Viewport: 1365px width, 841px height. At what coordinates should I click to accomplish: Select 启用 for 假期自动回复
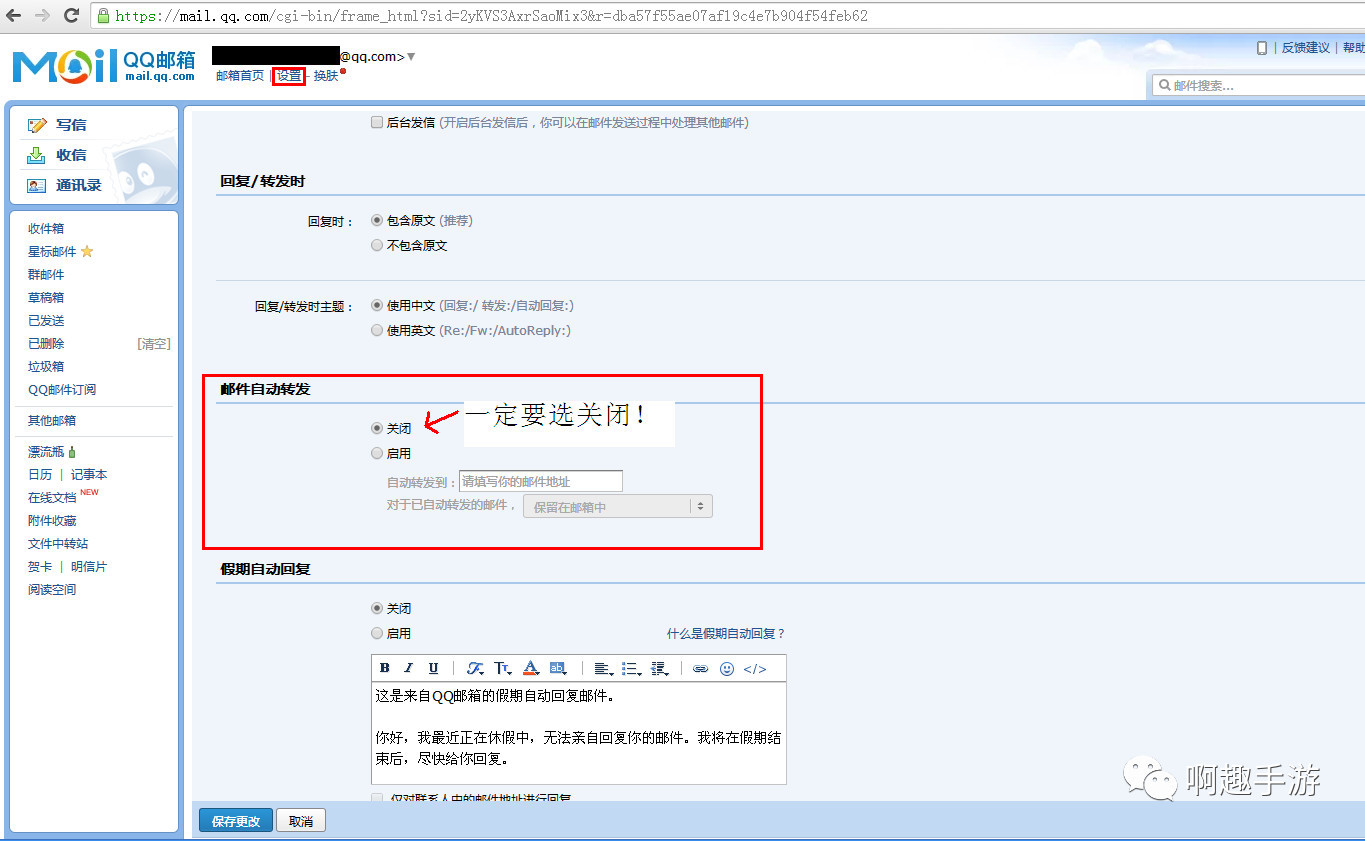(x=377, y=632)
